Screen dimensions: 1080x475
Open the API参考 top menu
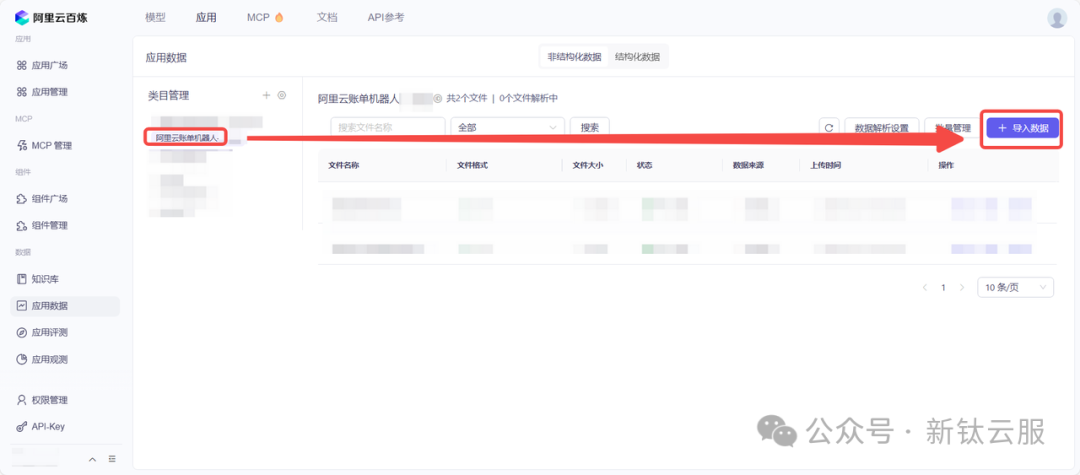tap(386, 18)
